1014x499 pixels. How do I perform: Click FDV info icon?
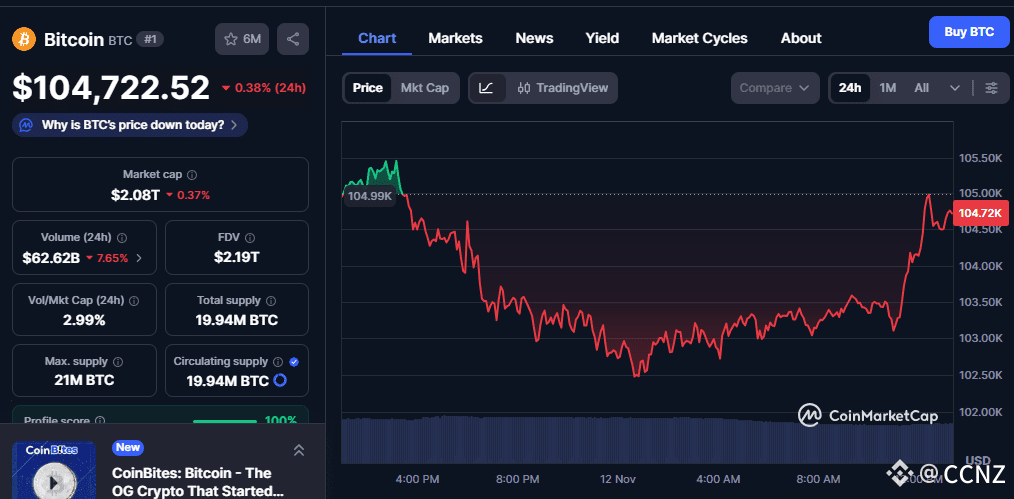point(248,238)
